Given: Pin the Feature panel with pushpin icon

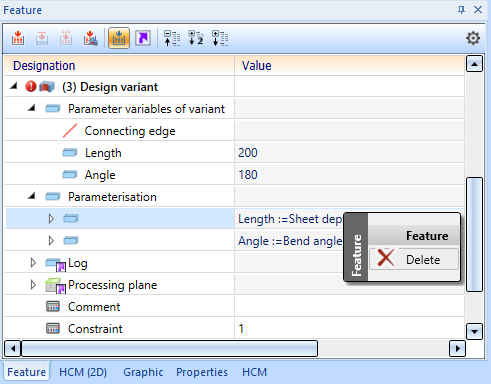Looking at the screenshot, I should 461,10.
